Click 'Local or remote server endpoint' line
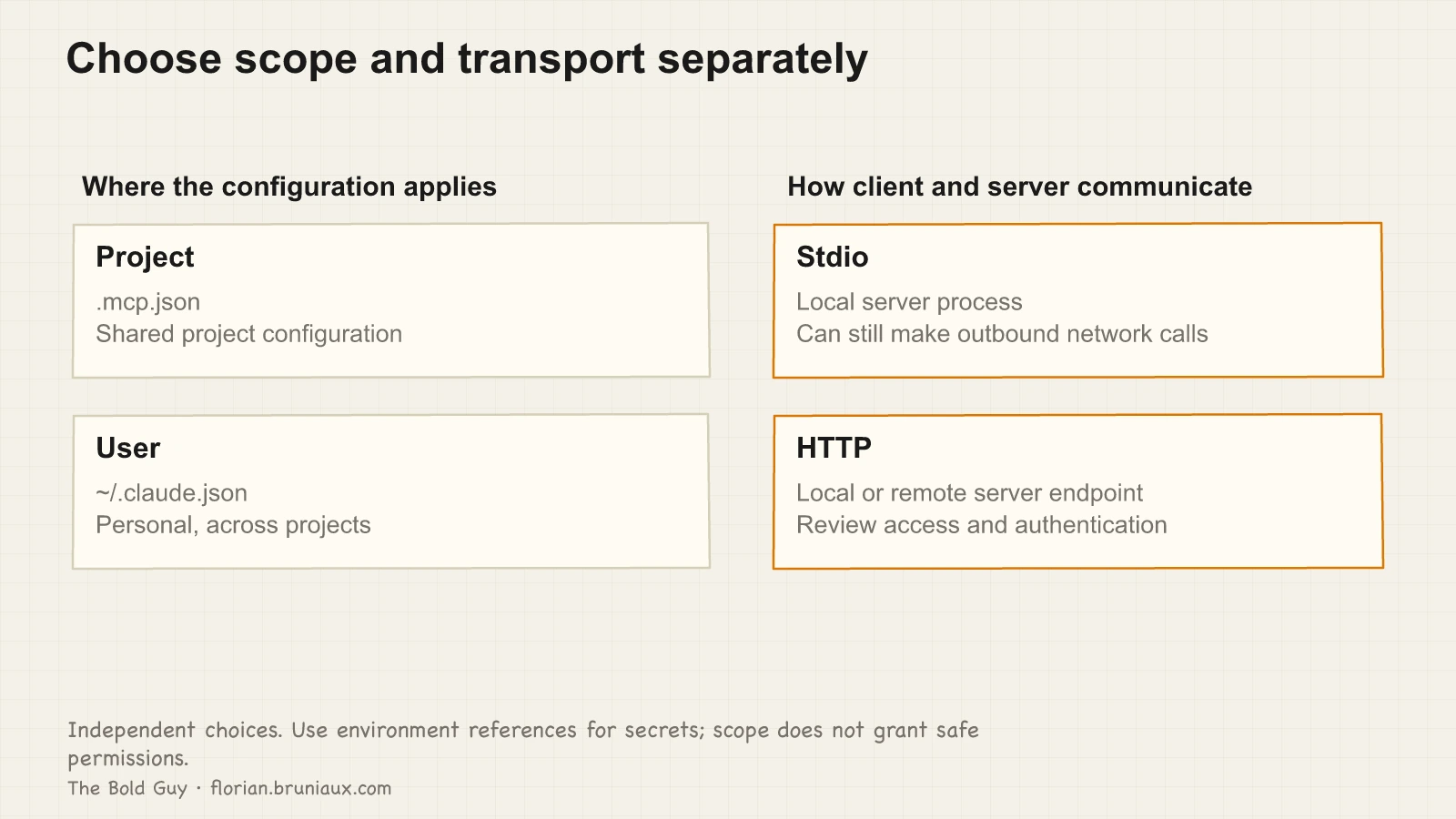1456x819 pixels. [969, 493]
